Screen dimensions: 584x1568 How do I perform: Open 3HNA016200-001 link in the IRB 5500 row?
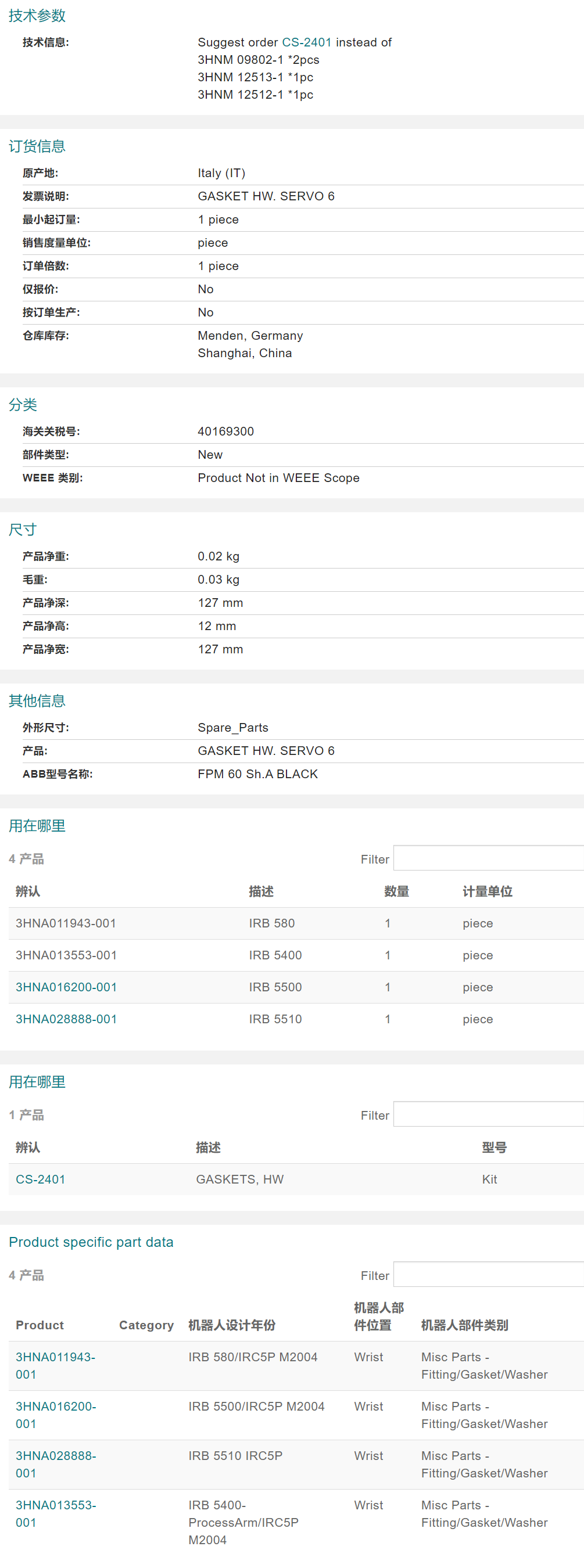66,987
